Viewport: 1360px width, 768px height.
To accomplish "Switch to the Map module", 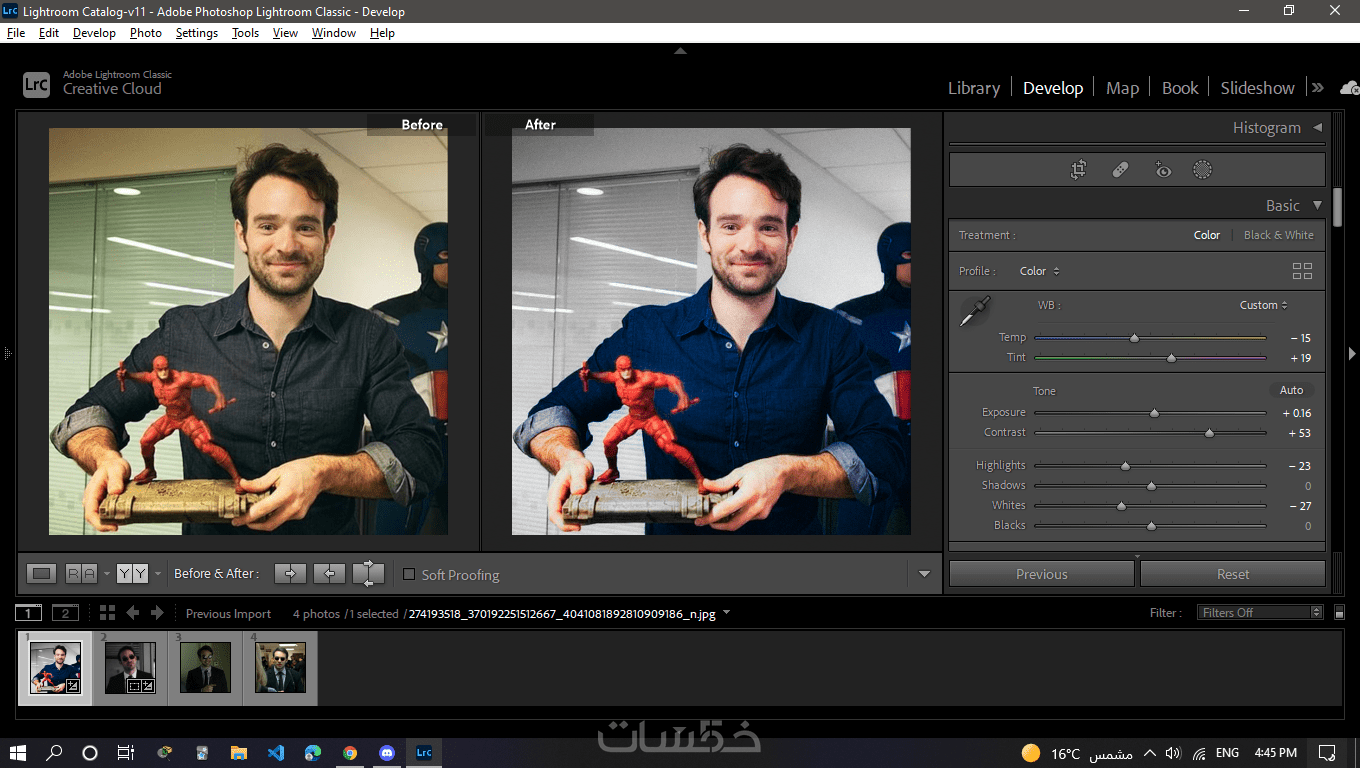I will (1122, 88).
